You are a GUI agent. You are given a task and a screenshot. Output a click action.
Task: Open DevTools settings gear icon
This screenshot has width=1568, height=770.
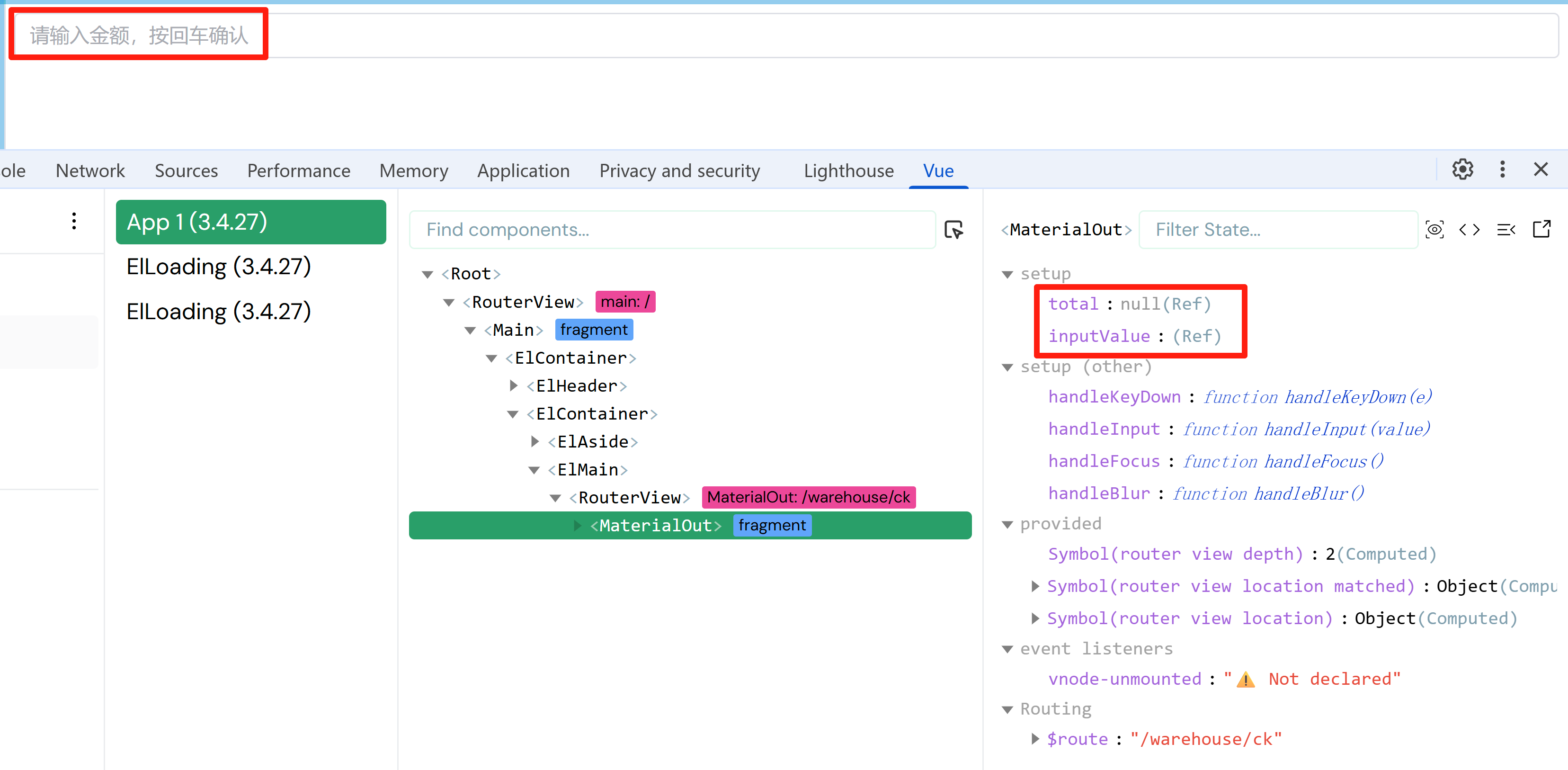(1463, 169)
